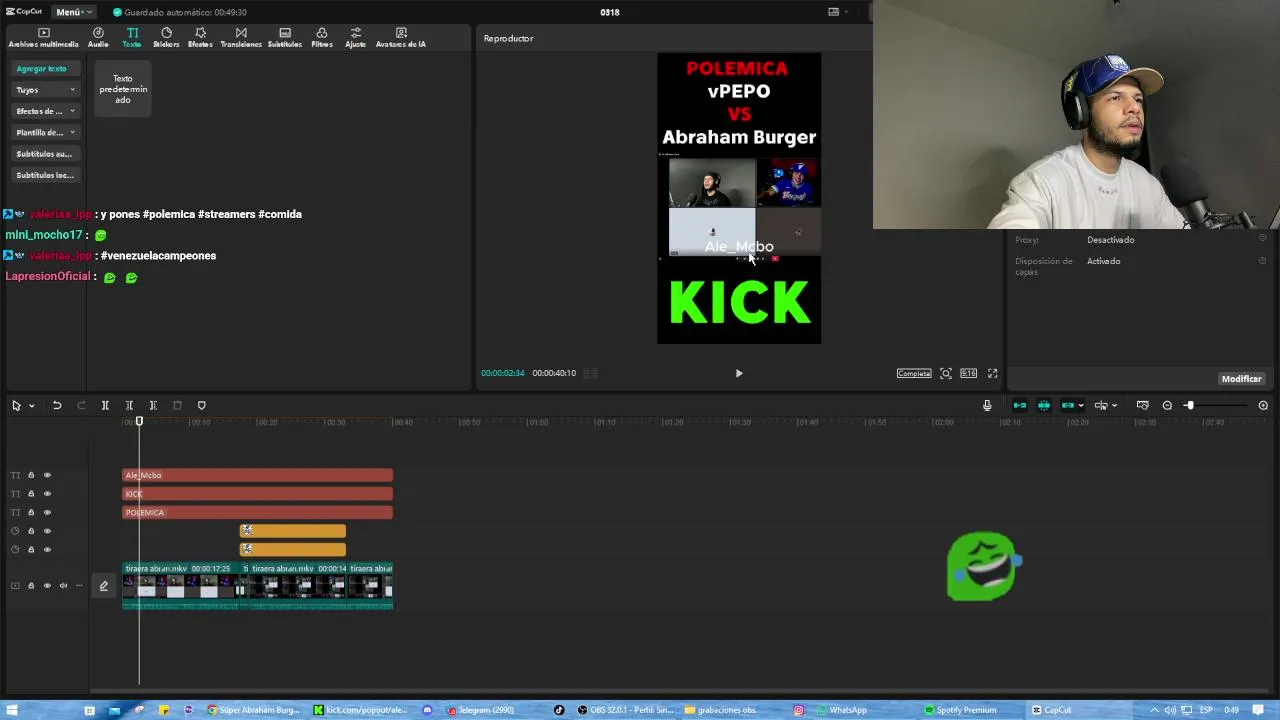Select the POLEMICA text clip
The height and width of the screenshot is (720, 1280).
tap(258, 513)
